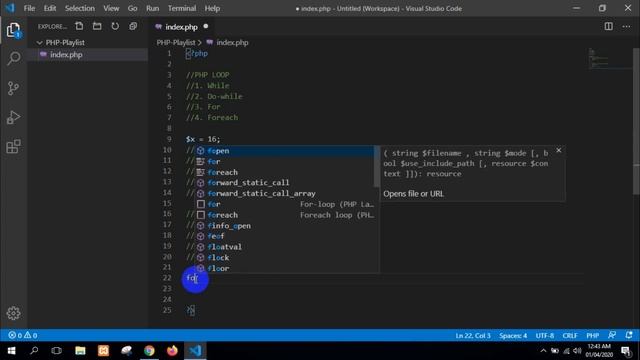Image resolution: width=640 pixels, height=360 pixels.
Task: Open the File menu
Action: click(29, 8)
